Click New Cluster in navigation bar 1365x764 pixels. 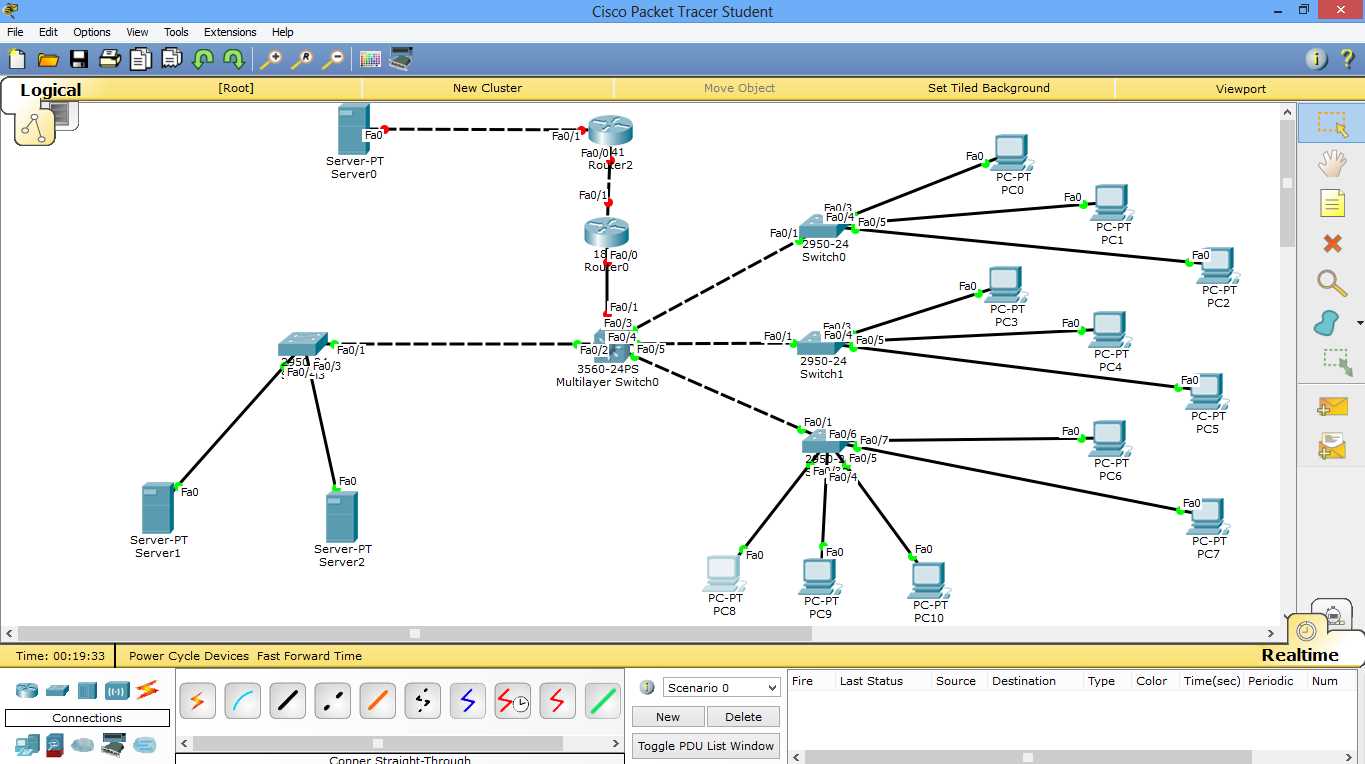pyautogui.click(x=487, y=88)
